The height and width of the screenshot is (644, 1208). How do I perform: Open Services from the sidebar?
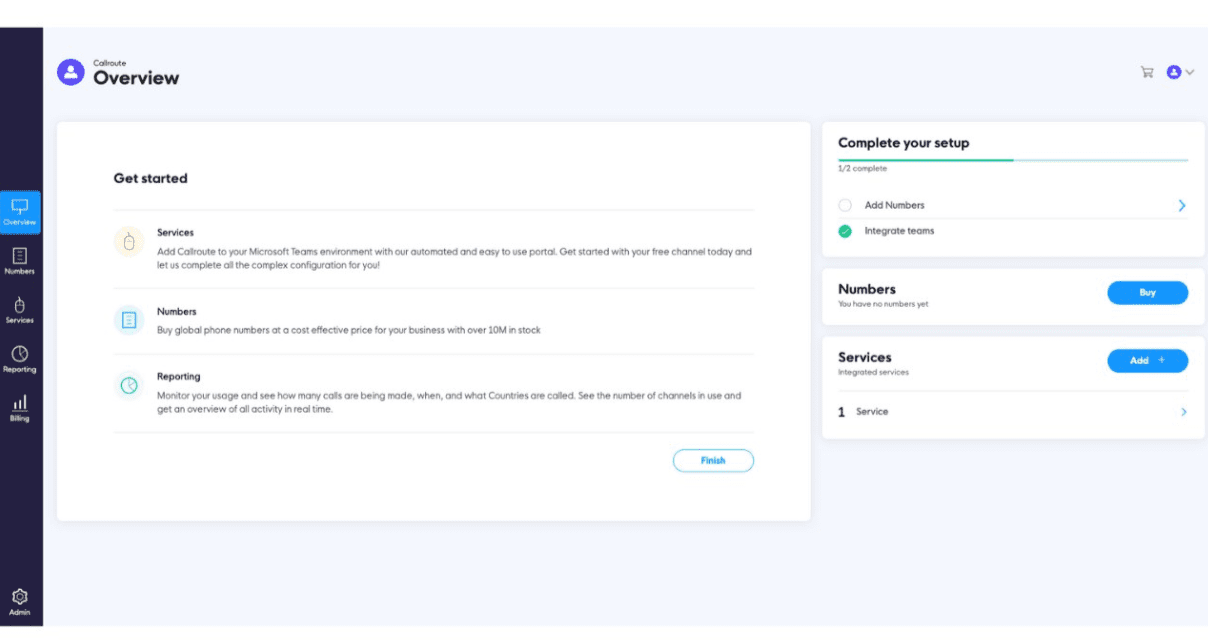[x=20, y=310]
